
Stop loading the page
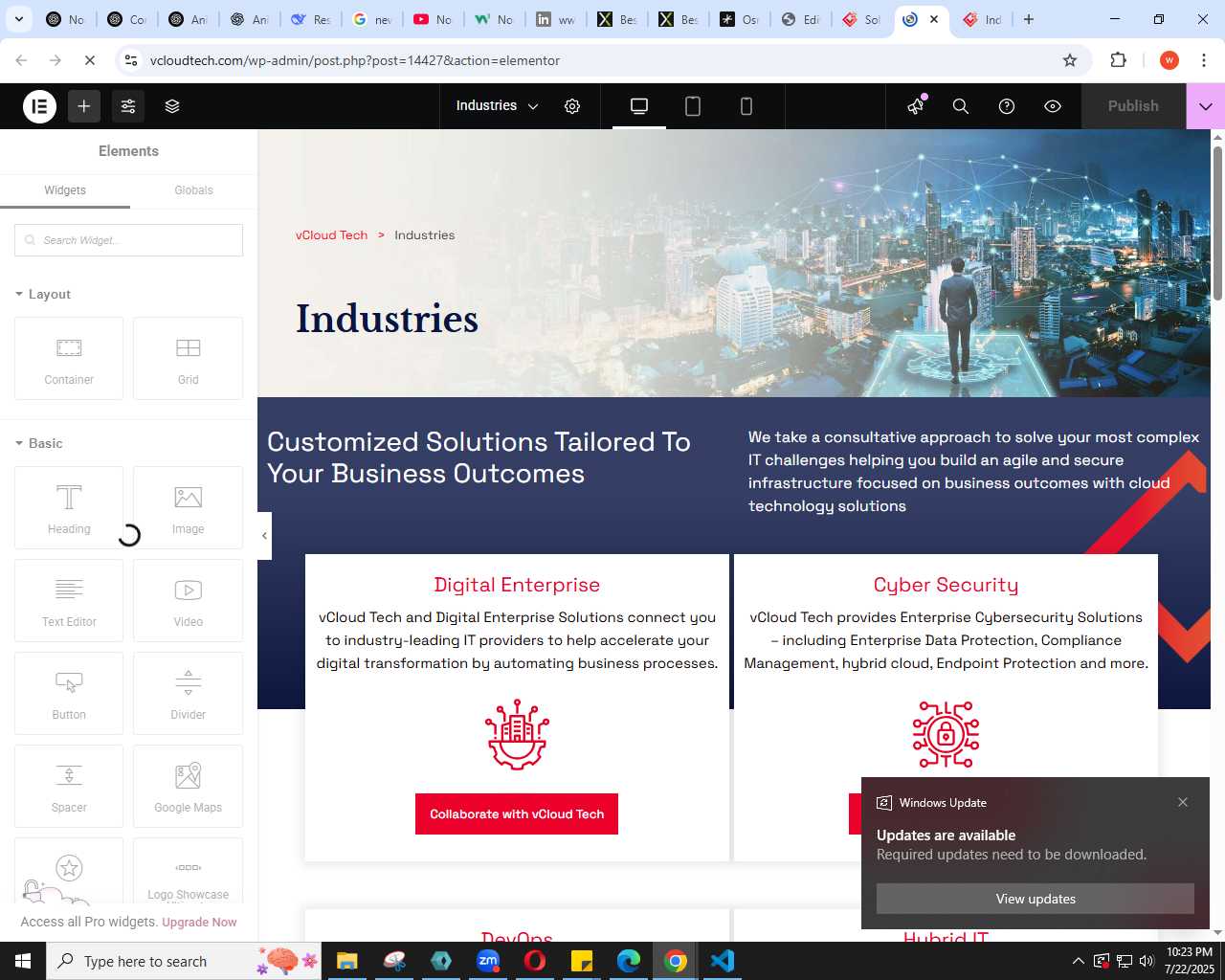click(90, 60)
